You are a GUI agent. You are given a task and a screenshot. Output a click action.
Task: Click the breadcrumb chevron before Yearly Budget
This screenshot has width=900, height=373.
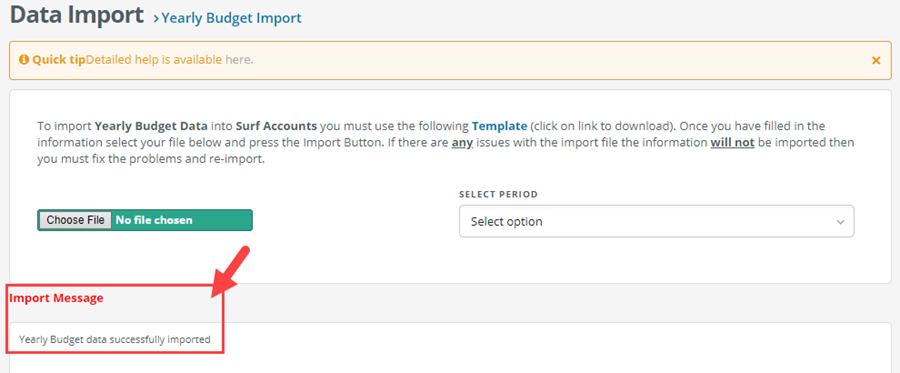[156, 19]
